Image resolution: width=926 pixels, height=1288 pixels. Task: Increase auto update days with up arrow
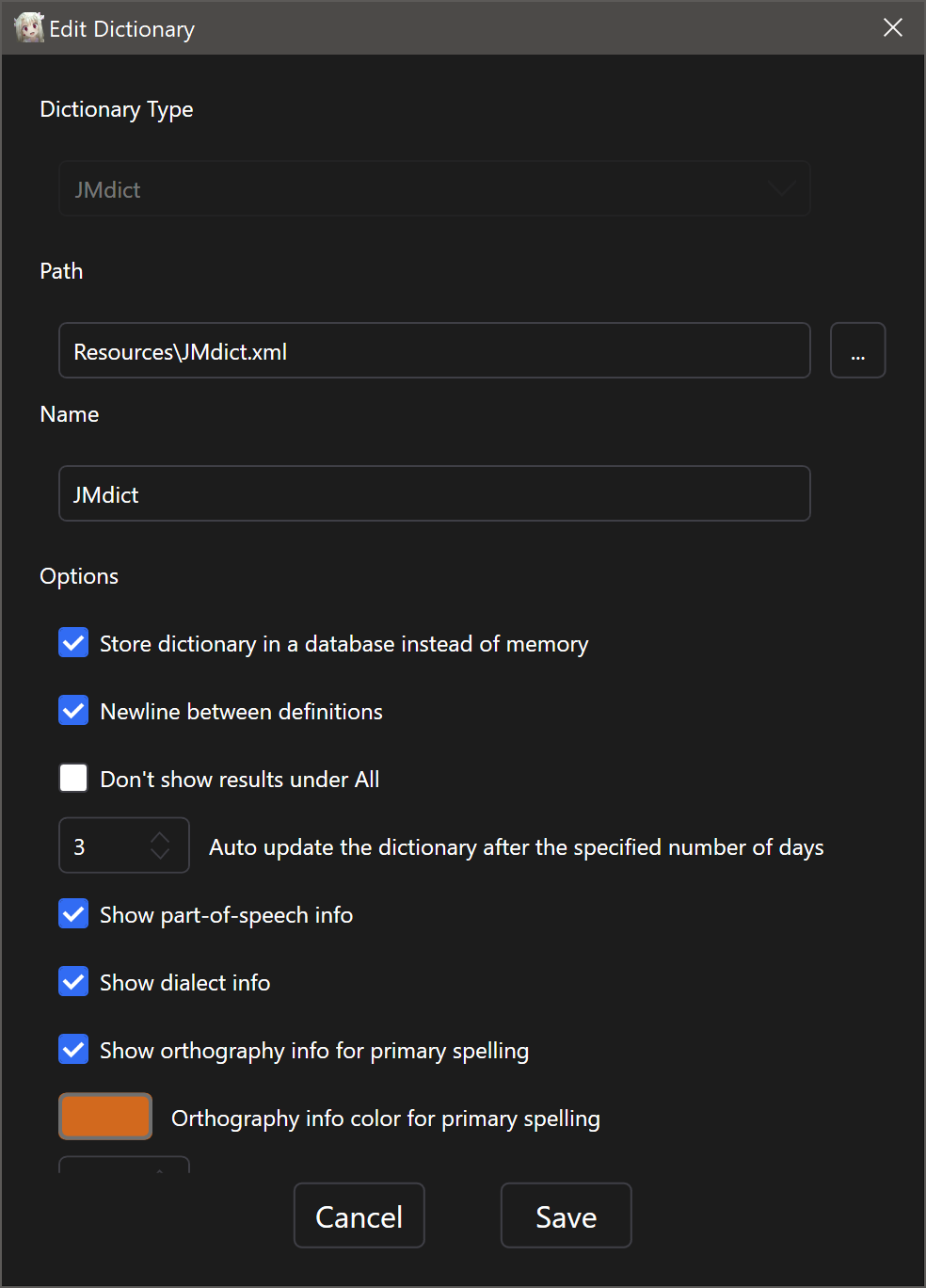pyautogui.click(x=160, y=837)
